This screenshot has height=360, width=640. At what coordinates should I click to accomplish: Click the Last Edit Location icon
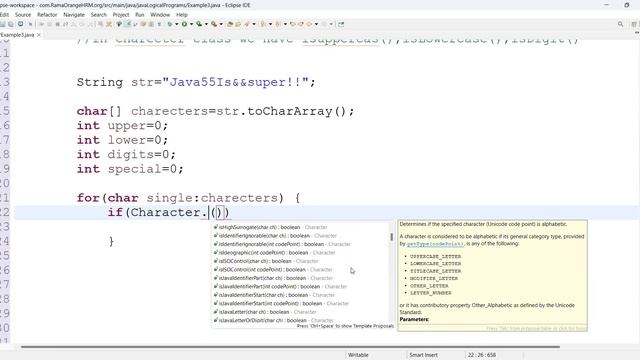pyautogui.click(x=293, y=24)
